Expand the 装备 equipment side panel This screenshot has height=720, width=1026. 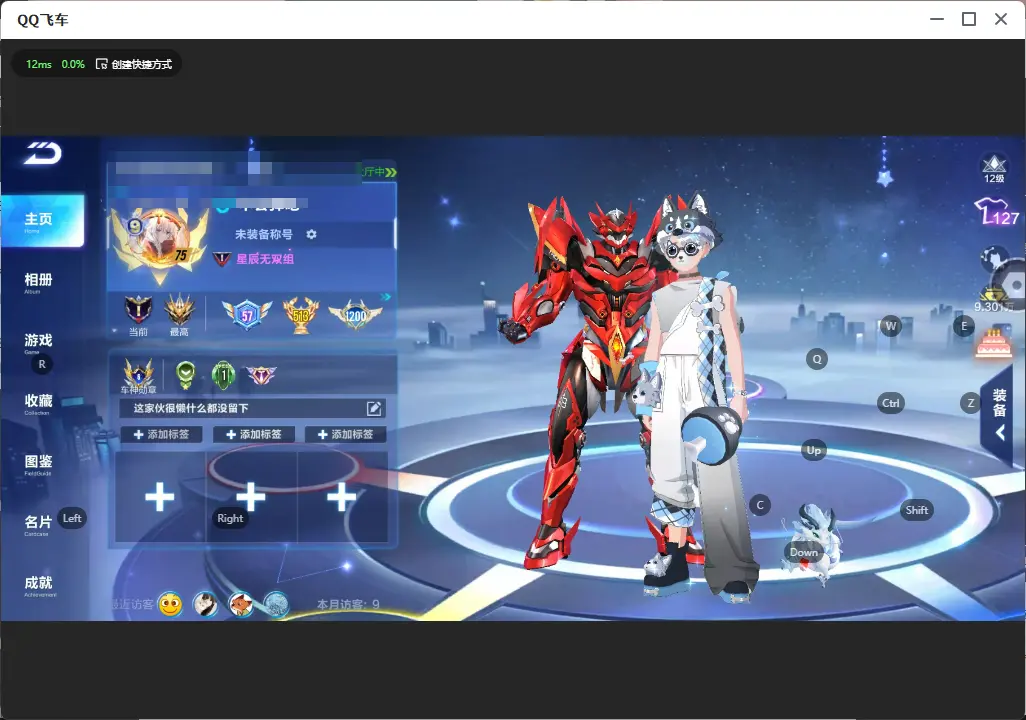[999, 414]
